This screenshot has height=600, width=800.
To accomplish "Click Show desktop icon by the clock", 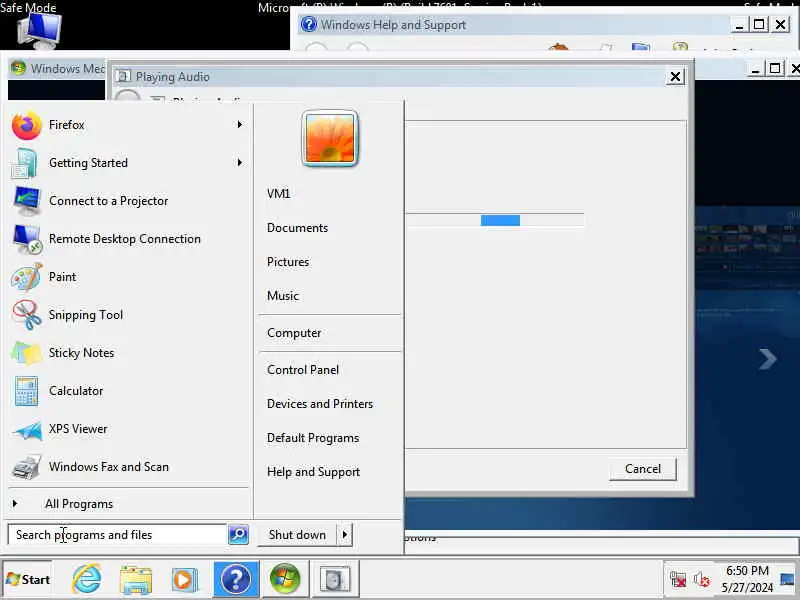I will pyautogui.click(x=789, y=579).
